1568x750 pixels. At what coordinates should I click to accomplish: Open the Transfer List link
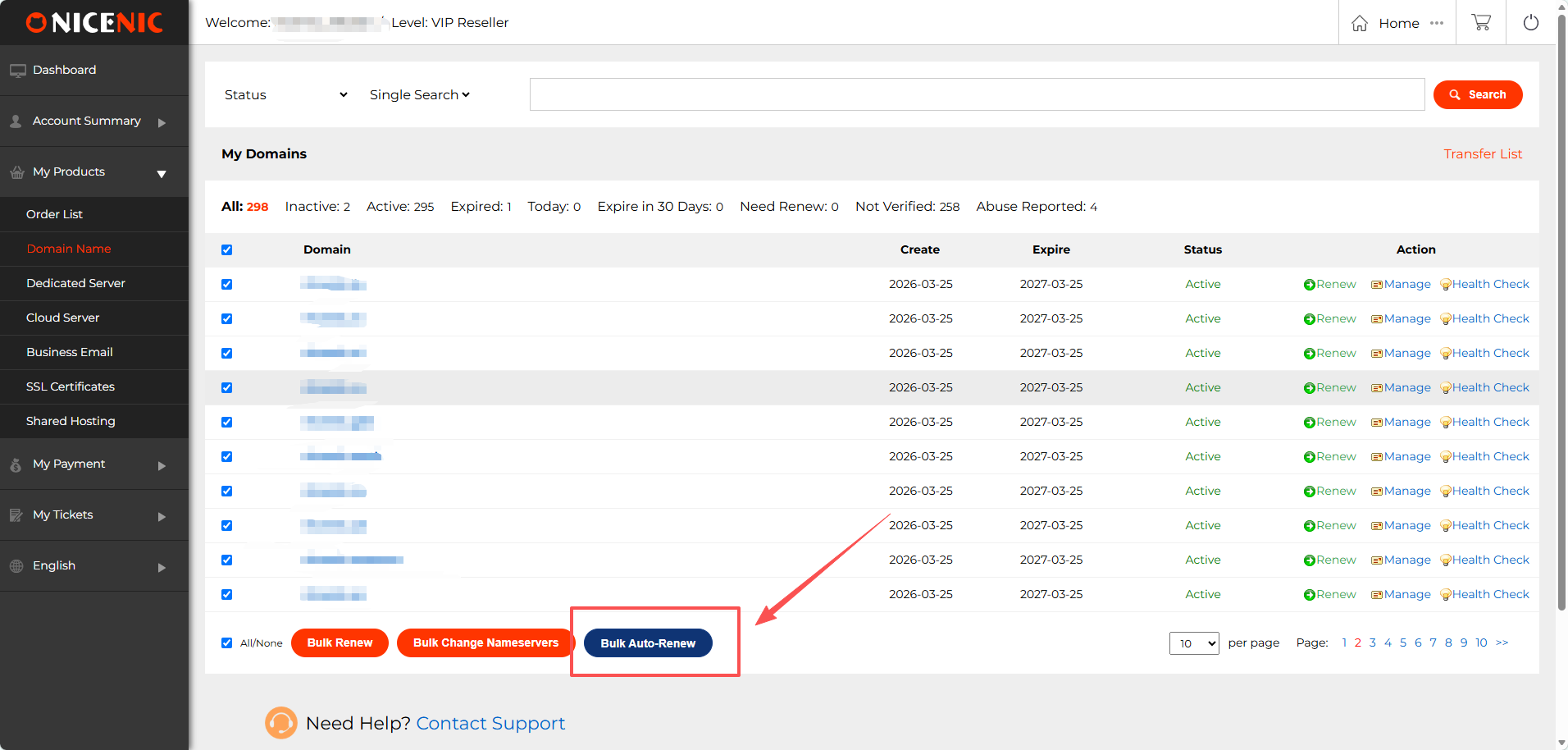coord(1483,154)
